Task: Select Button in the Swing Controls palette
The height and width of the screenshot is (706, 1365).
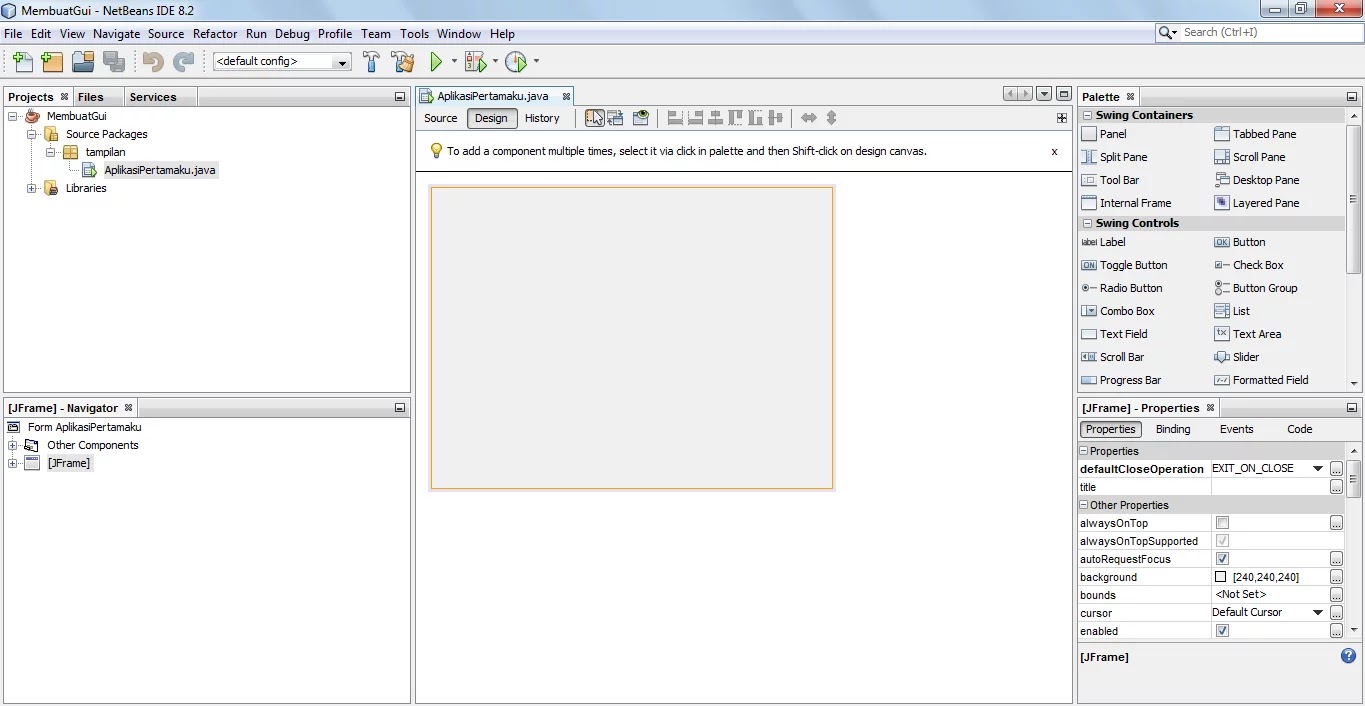Action: [1247, 242]
